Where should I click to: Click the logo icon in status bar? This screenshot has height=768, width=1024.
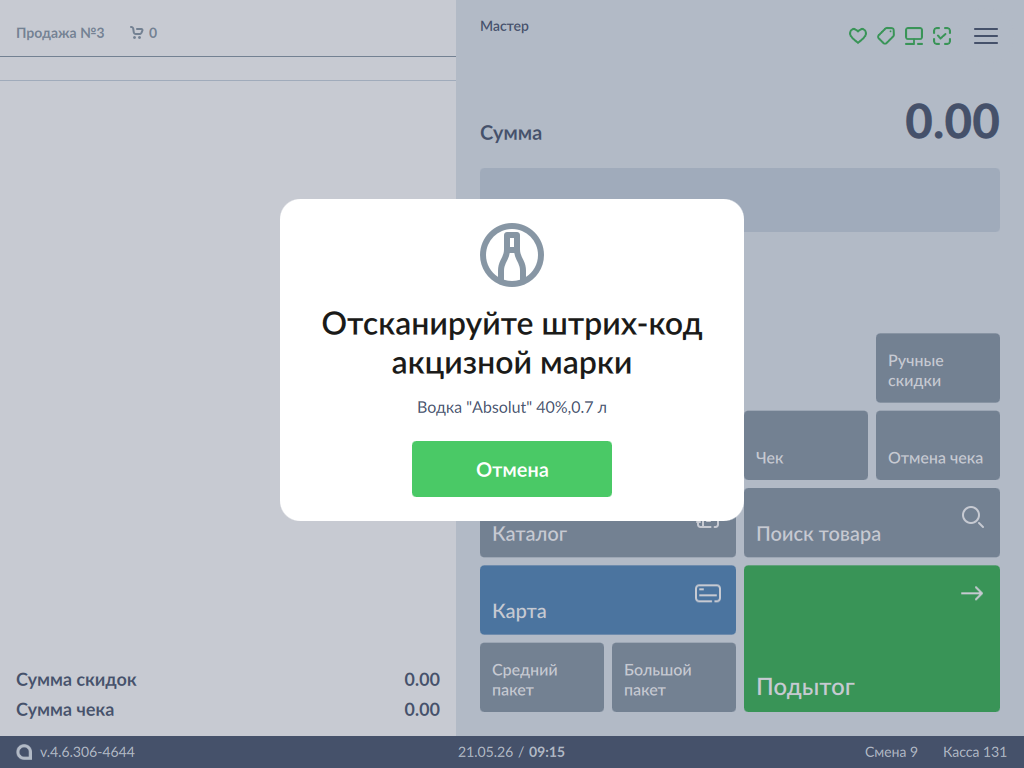pyautogui.click(x=24, y=752)
